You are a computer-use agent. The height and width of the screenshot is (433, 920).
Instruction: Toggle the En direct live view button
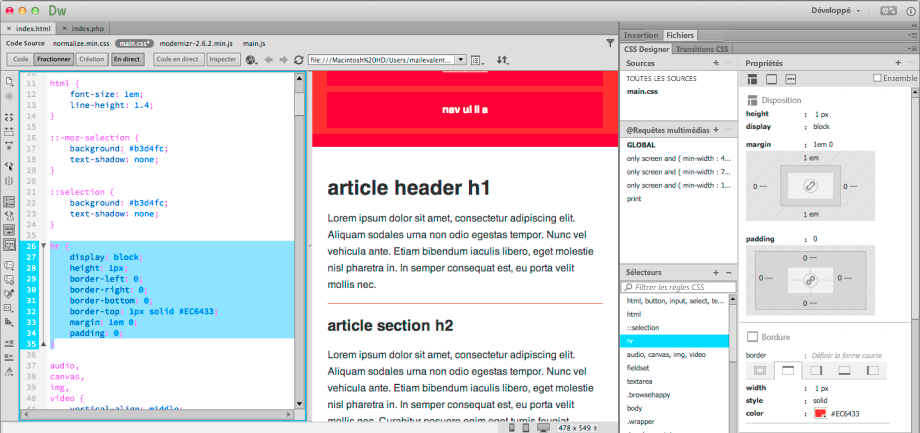pos(127,59)
